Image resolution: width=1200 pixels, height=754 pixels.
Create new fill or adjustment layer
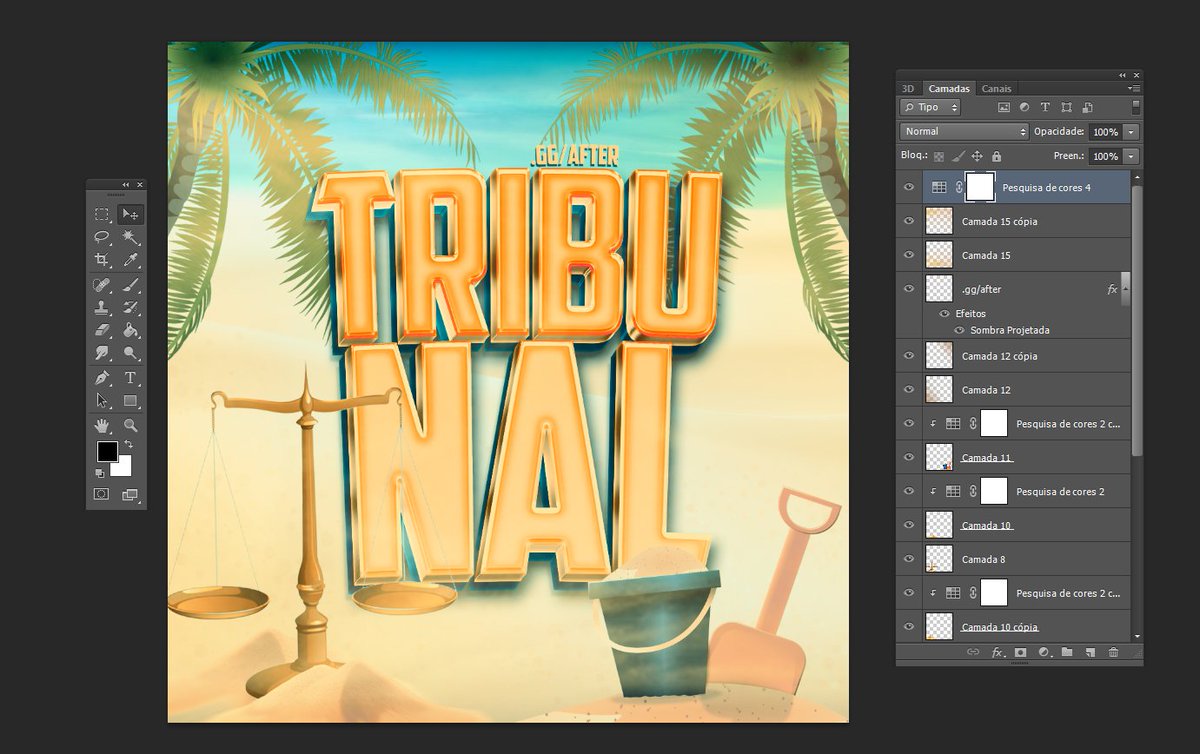pyautogui.click(x=1044, y=652)
